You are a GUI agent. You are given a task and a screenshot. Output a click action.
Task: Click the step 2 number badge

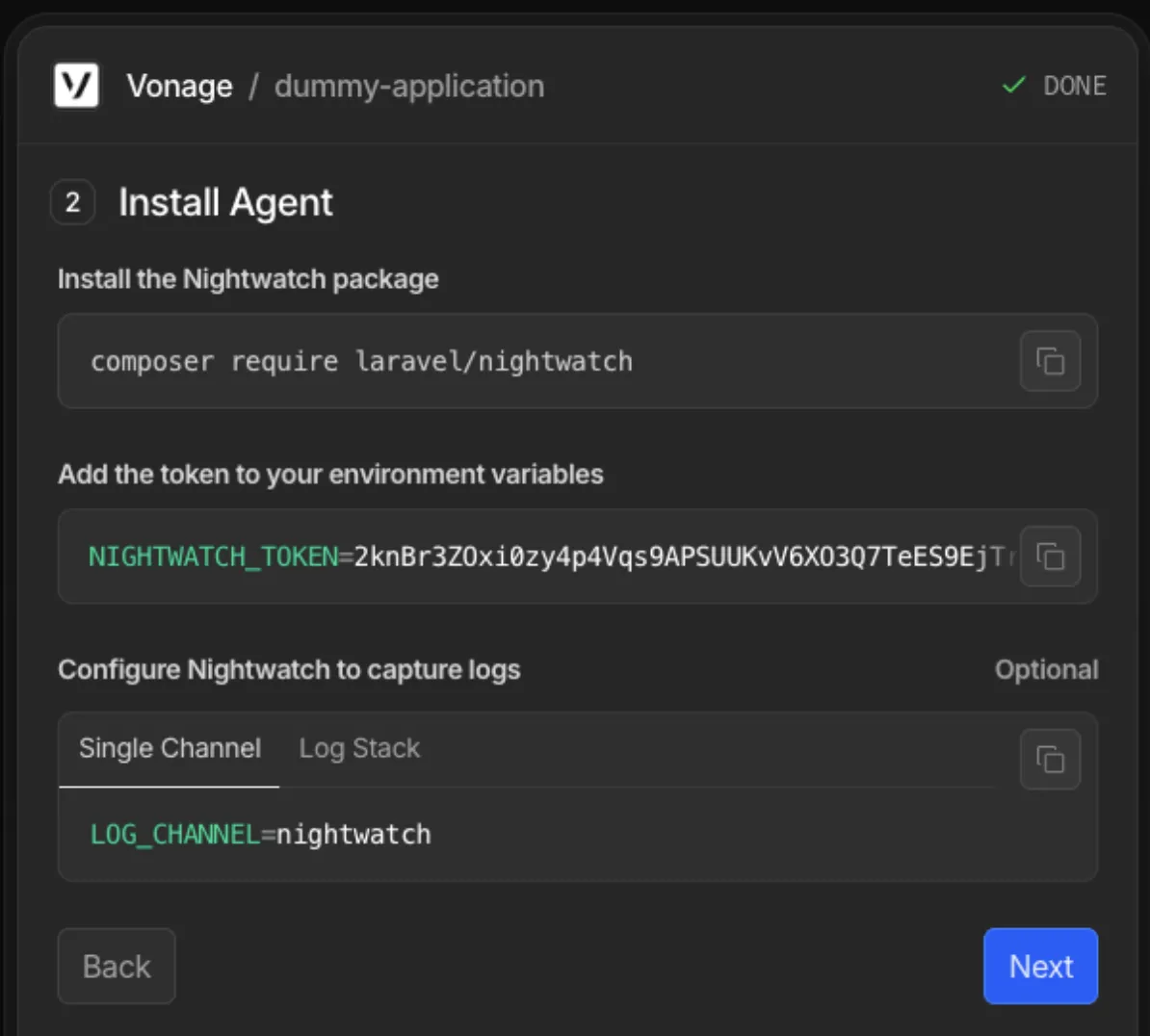tap(72, 202)
